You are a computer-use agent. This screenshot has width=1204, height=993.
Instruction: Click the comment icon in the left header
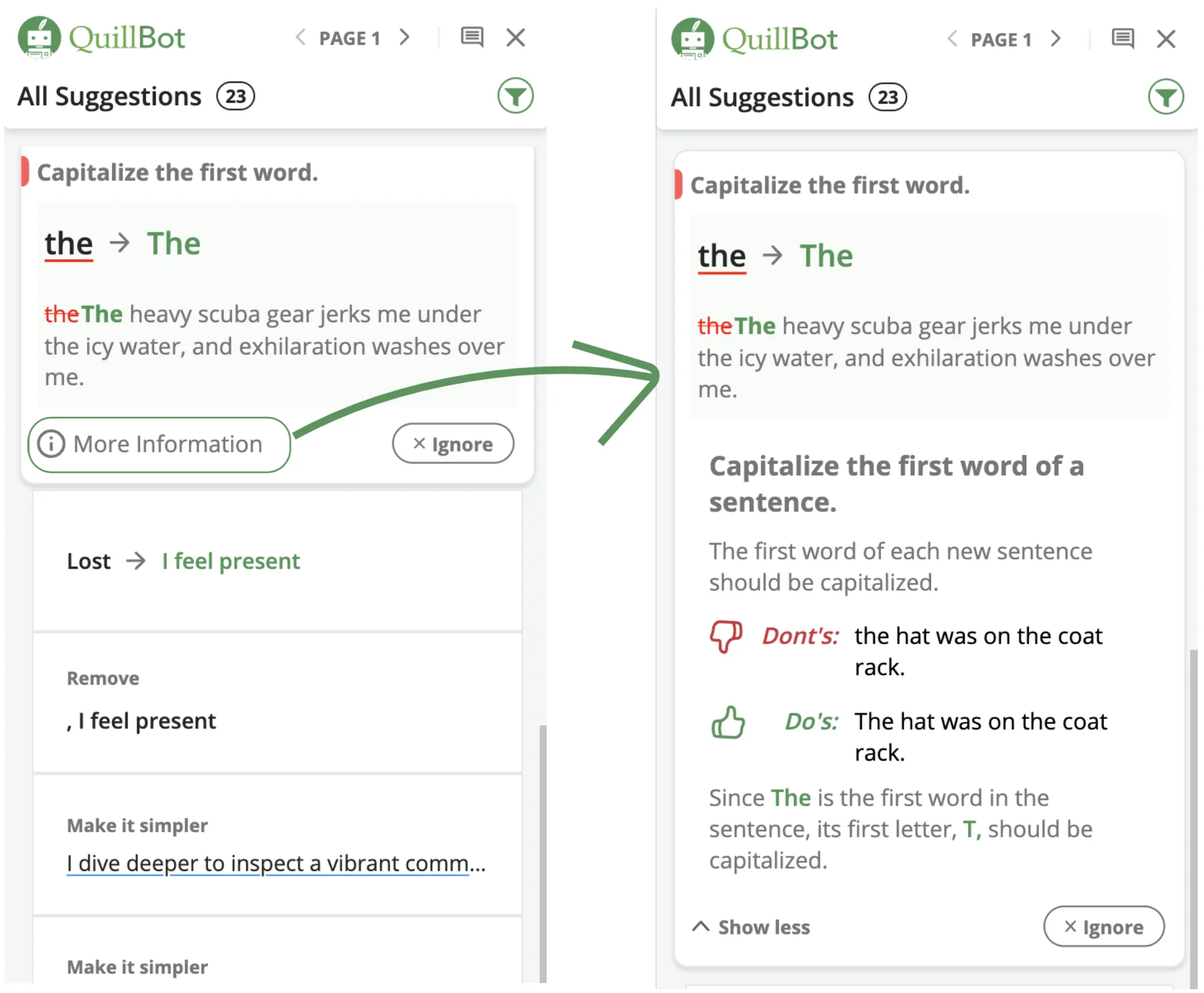coord(472,37)
